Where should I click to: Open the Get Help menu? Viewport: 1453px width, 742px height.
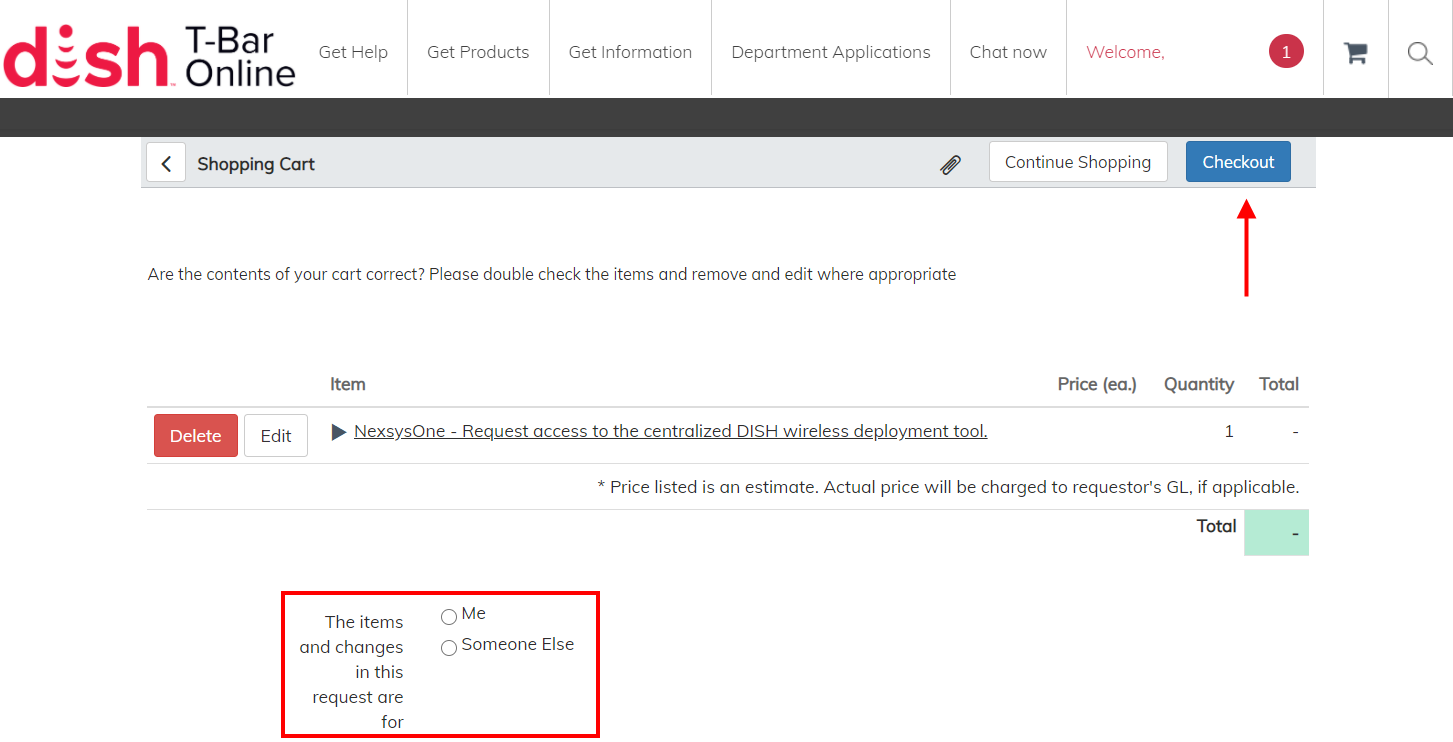tap(353, 52)
